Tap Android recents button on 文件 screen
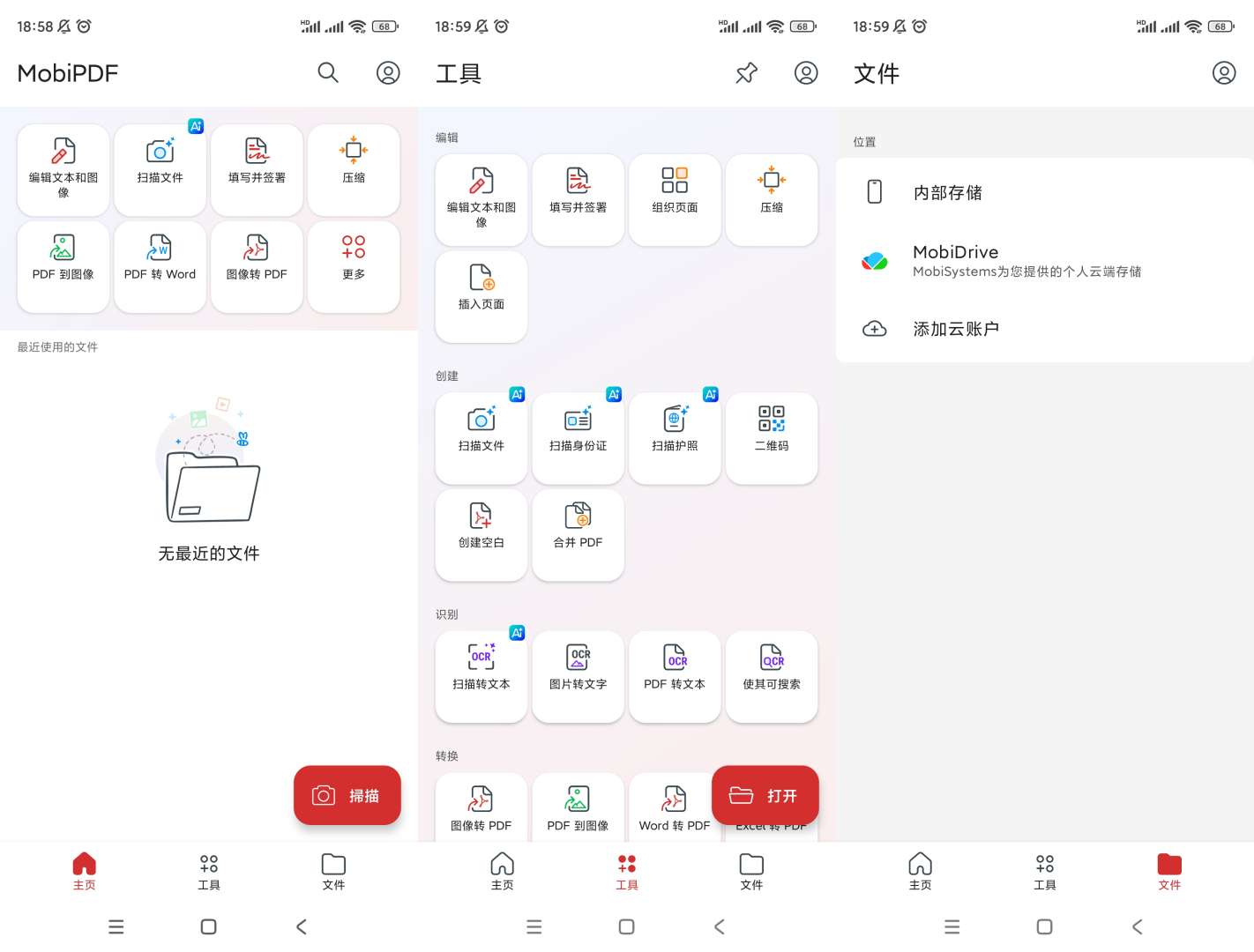This screenshot has height=952, width=1254. click(x=952, y=926)
